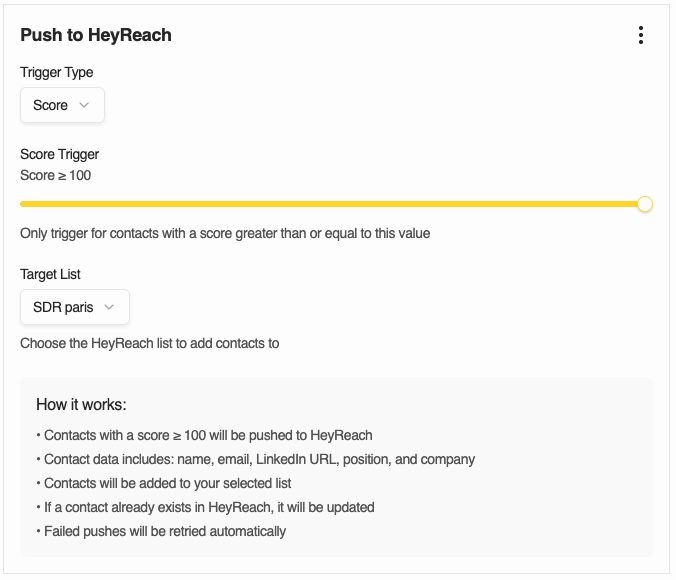
Task: Click the Target List label
Action: pyautogui.click(x=50, y=274)
